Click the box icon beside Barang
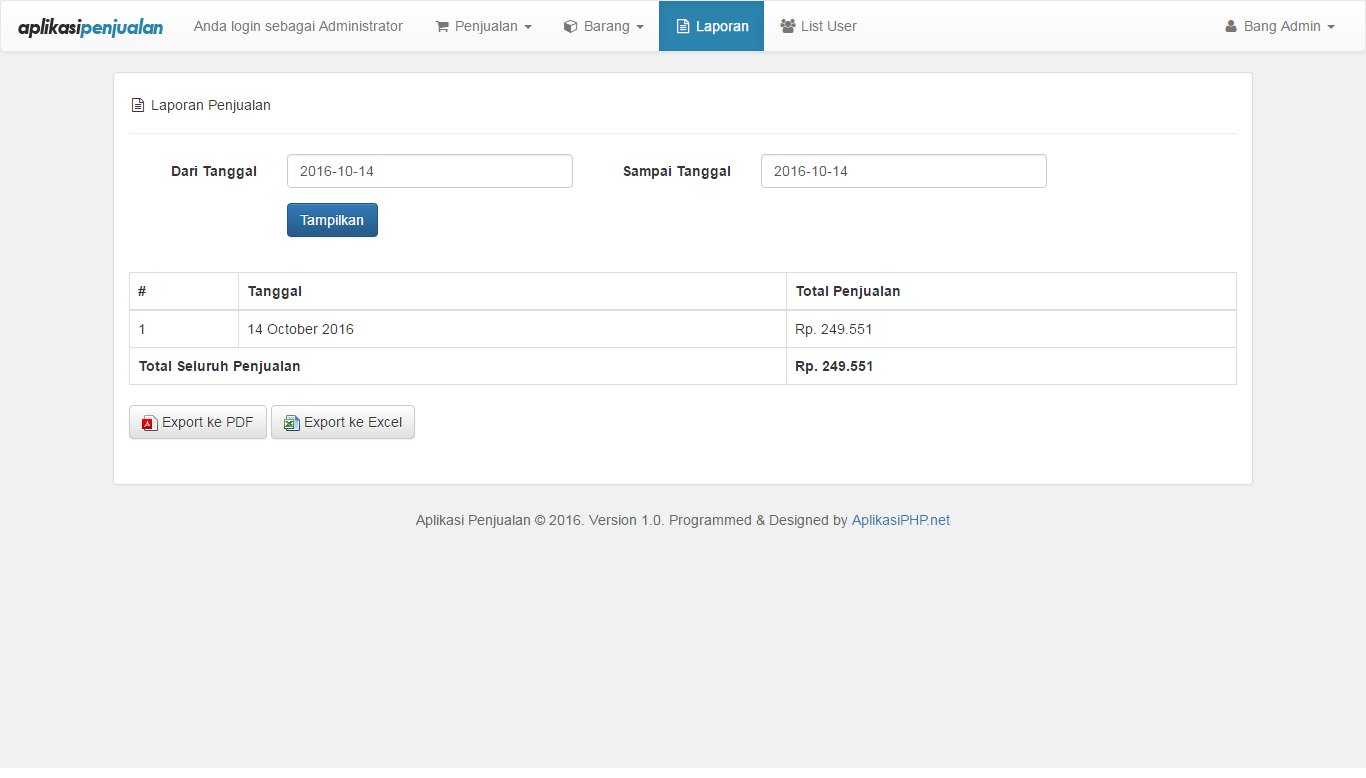1366x778 pixels. tap(570, 27)
